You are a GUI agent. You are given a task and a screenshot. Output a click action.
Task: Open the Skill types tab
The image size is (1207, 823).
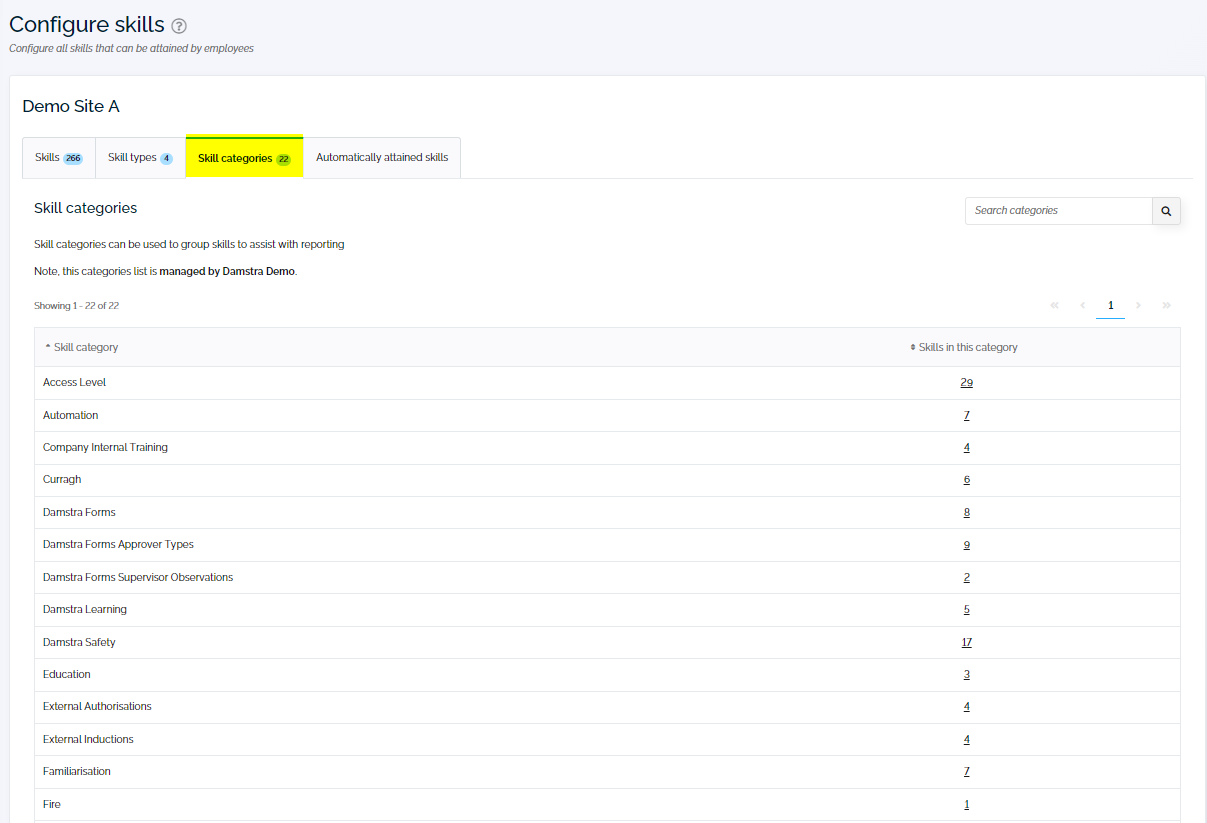coord(139,157)
